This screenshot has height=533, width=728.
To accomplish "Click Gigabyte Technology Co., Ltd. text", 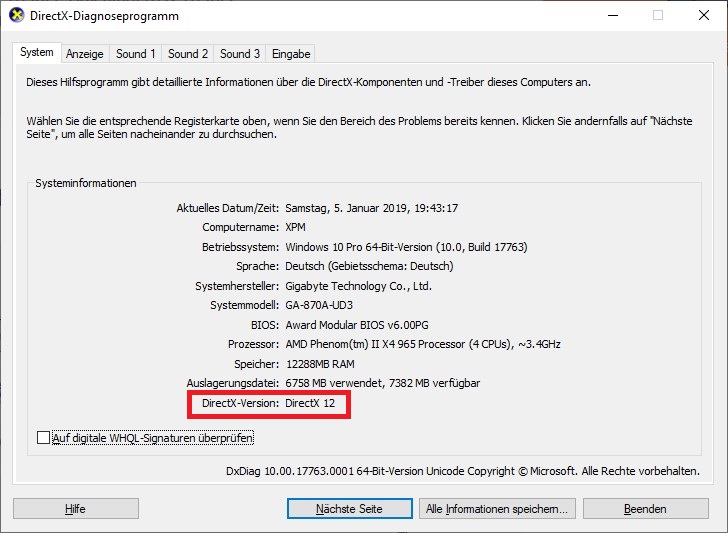I will (358, 286).
